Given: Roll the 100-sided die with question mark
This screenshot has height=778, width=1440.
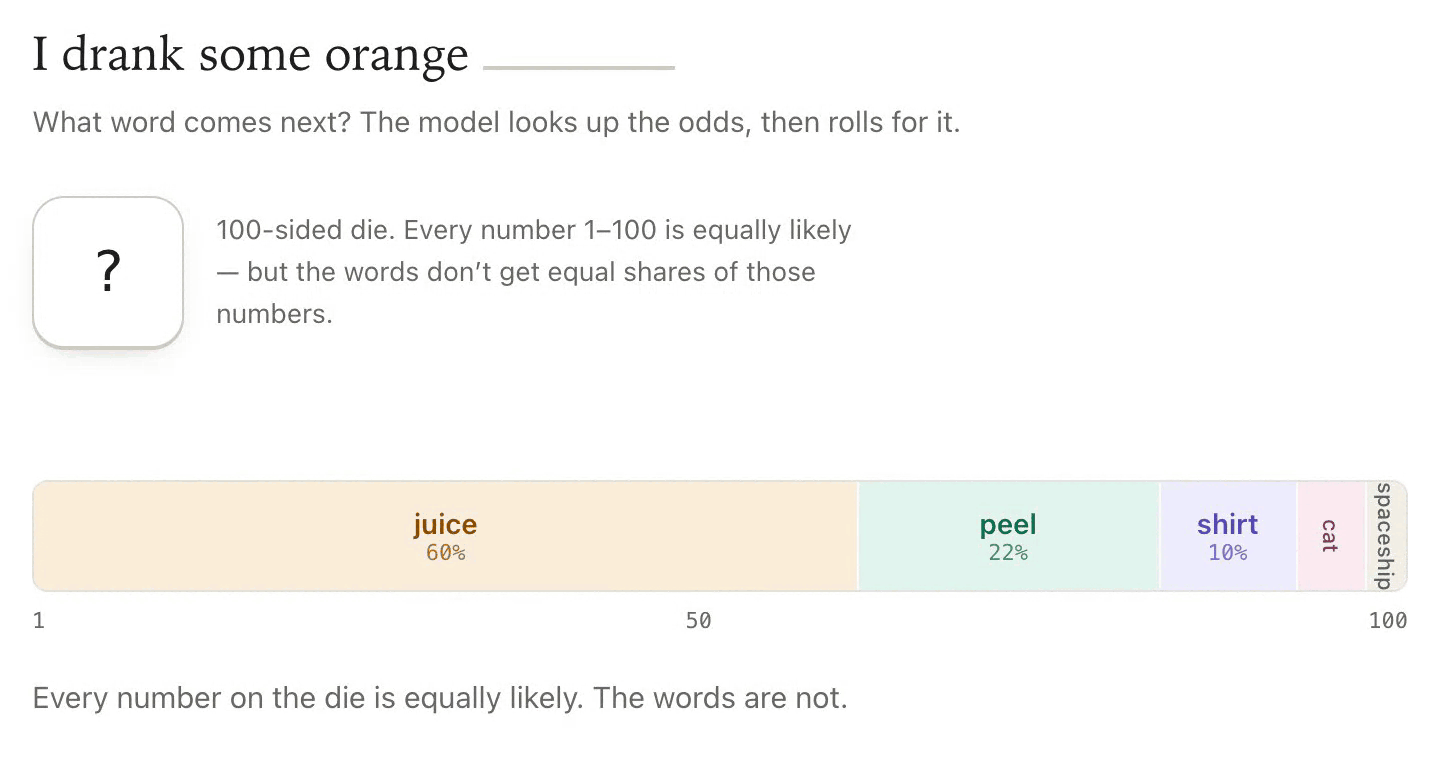Looking at the screenshot, I should (108, 272).
